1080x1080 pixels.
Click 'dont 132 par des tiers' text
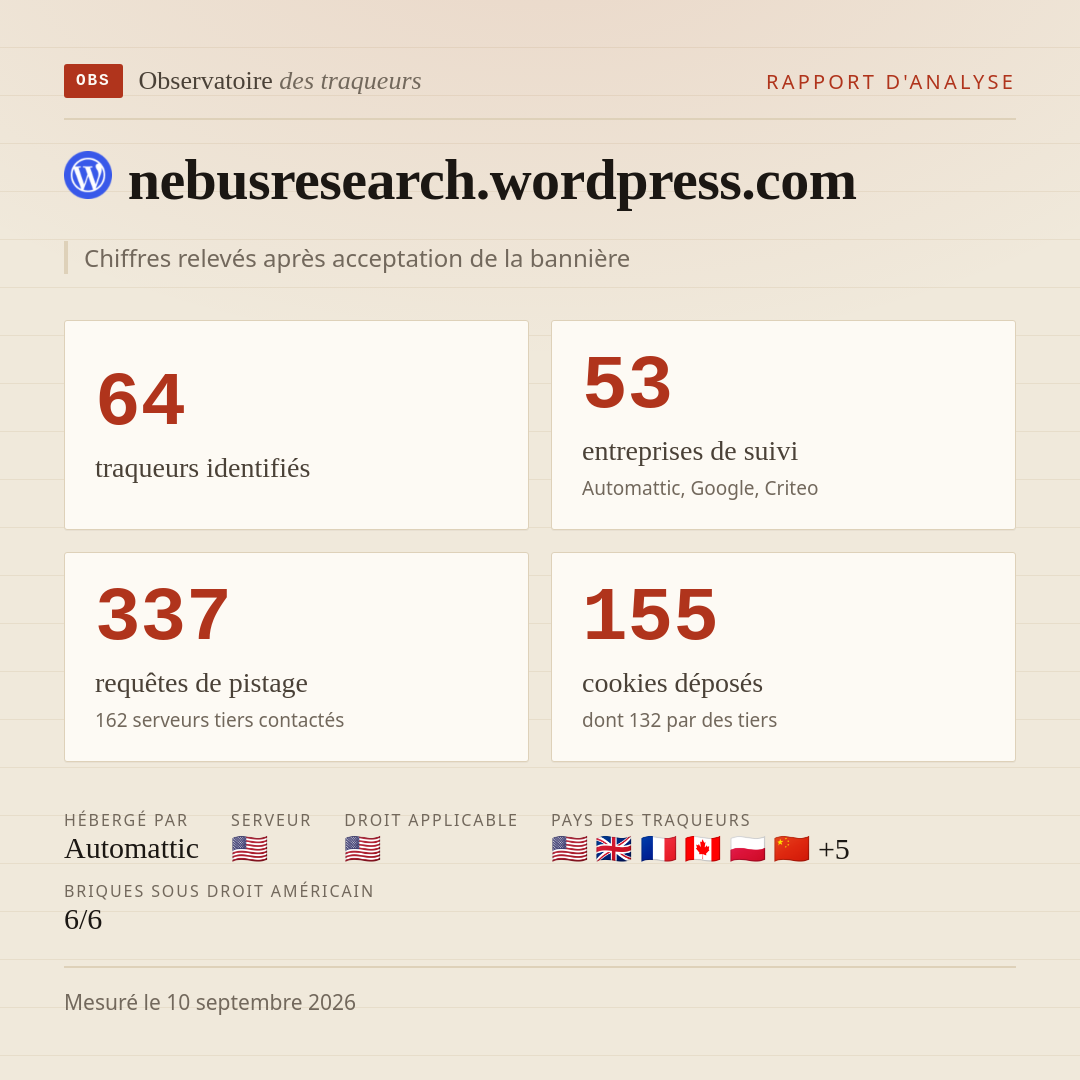point(679,720)
